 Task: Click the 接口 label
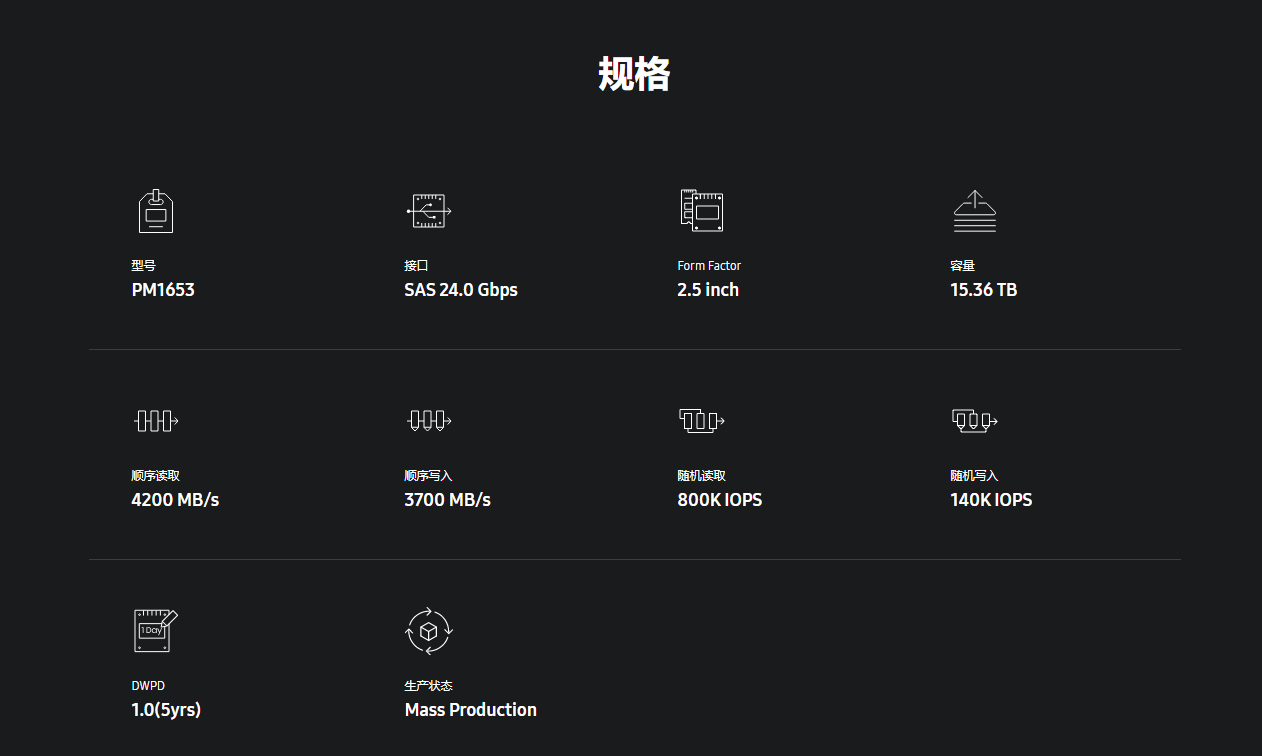[x=416, y=266]
